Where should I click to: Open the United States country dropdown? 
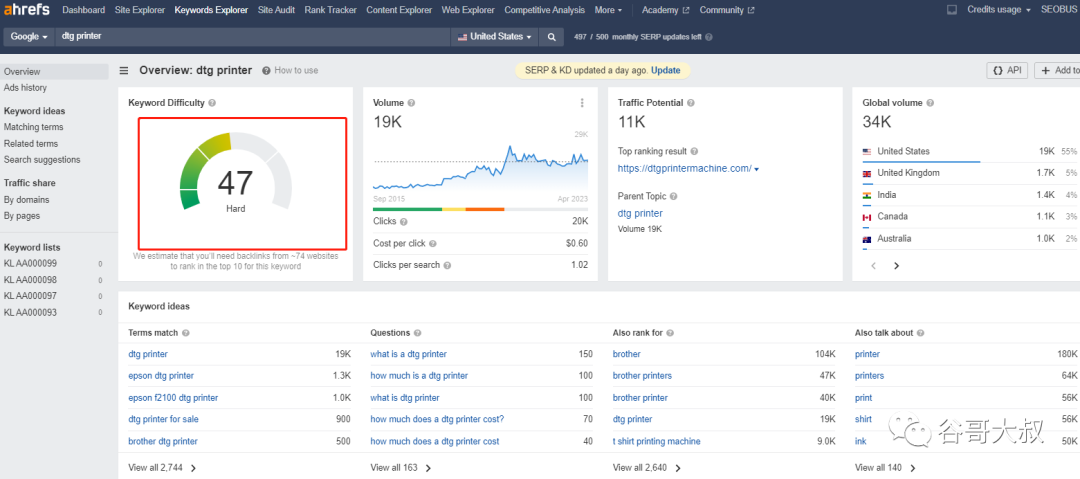pos(494,36)
